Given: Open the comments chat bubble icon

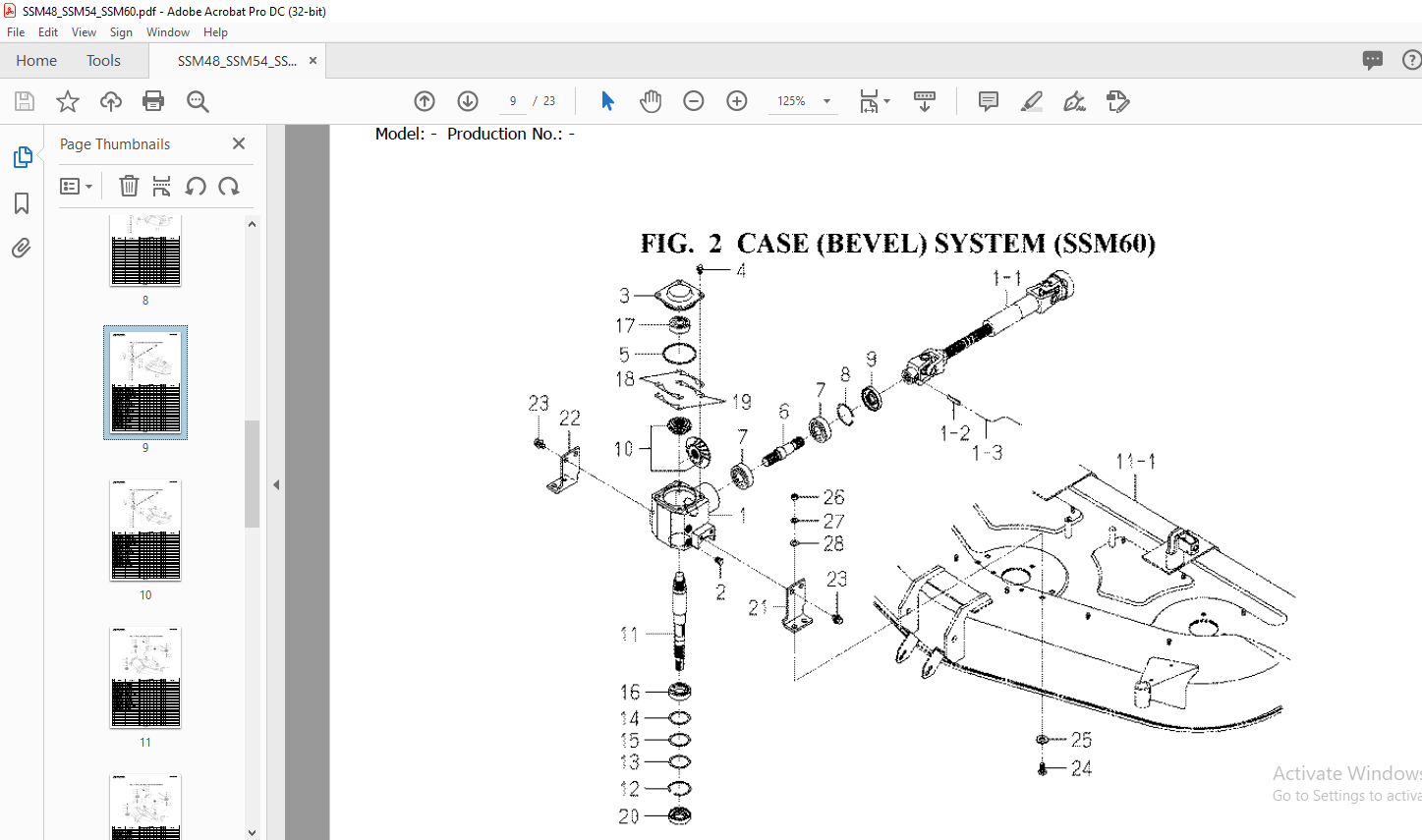Looking at the screenshot, I should coord(1373,60).
